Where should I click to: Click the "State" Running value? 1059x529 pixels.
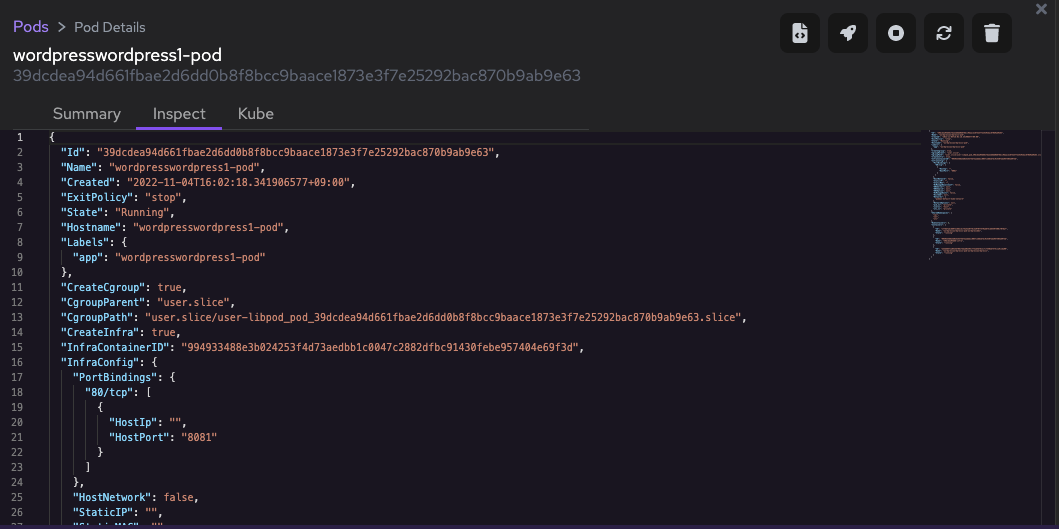(142, 212)
